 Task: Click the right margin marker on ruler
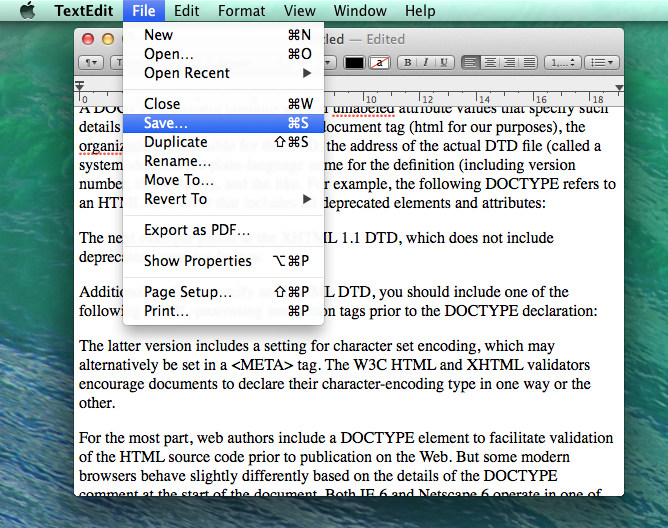click(x=619, y=87)
